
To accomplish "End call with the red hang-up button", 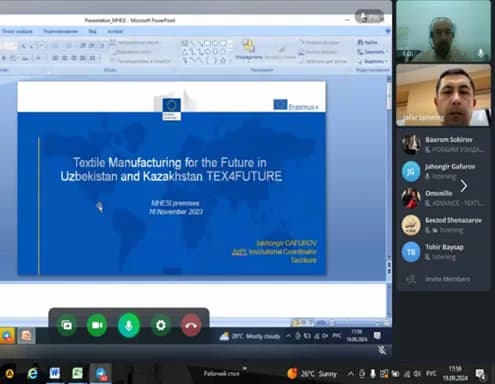I will [x=191, y=325].
